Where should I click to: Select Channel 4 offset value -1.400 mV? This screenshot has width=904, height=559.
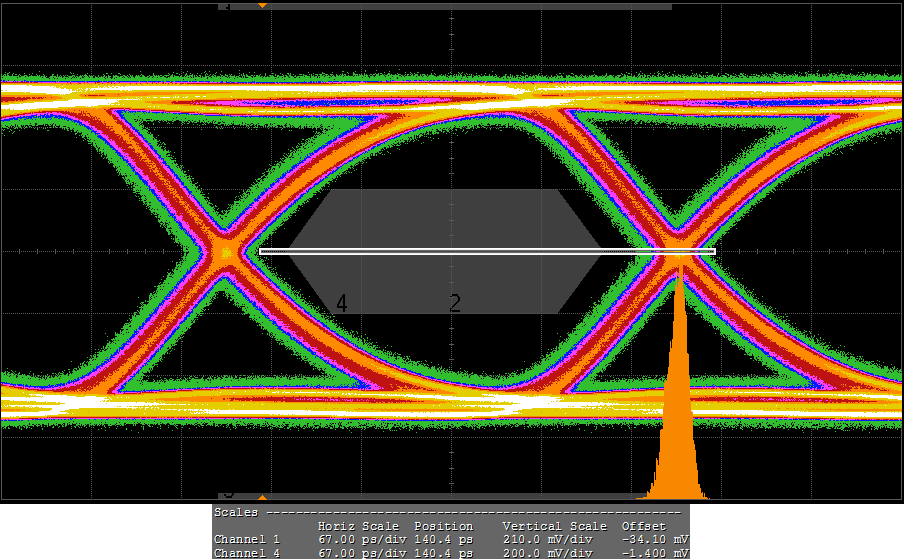pyautogui.click(x=654, y=553)
